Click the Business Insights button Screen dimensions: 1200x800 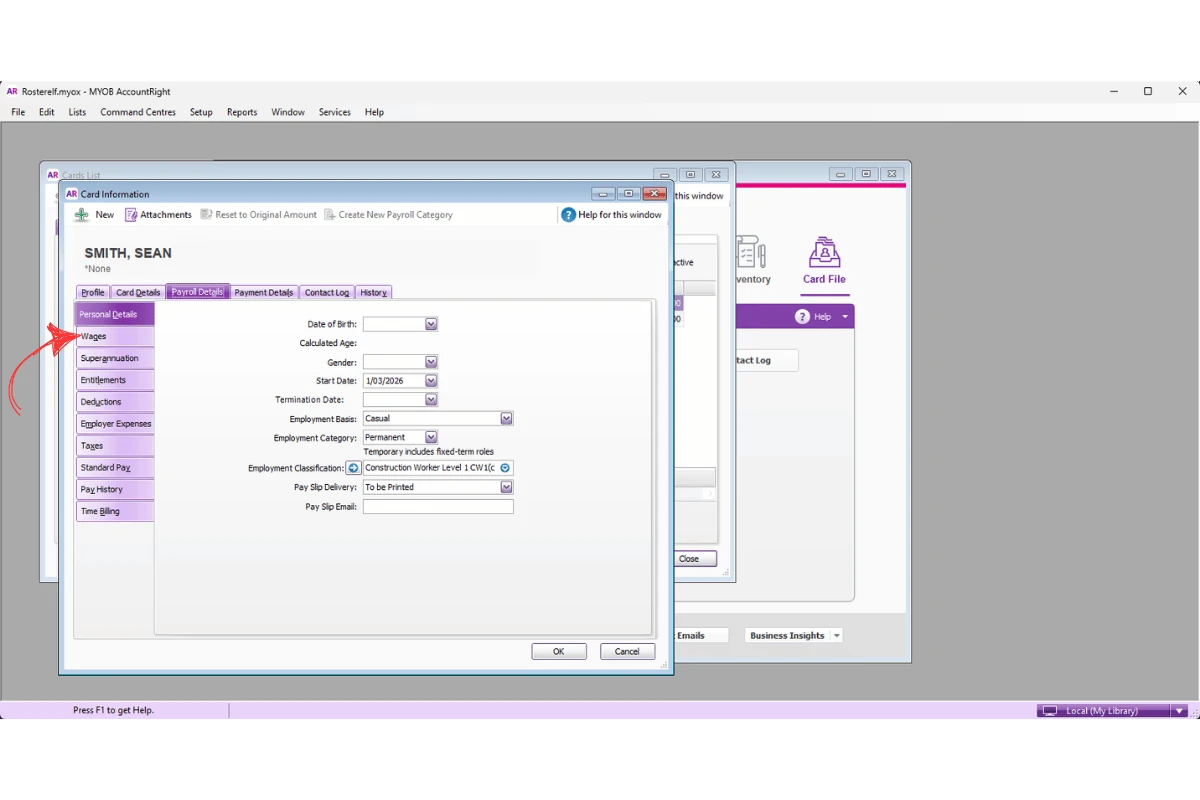787,636
